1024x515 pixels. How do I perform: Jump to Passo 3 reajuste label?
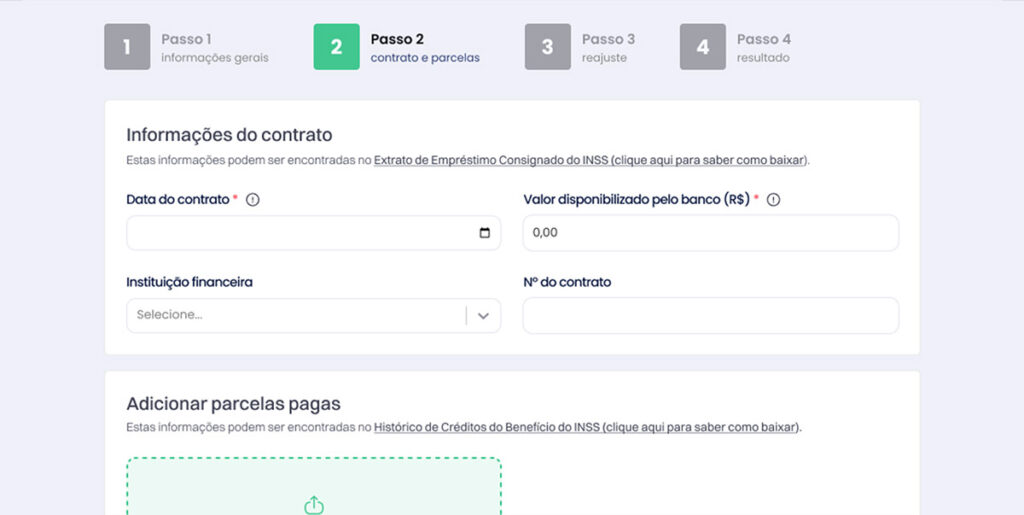click(608, 48)
